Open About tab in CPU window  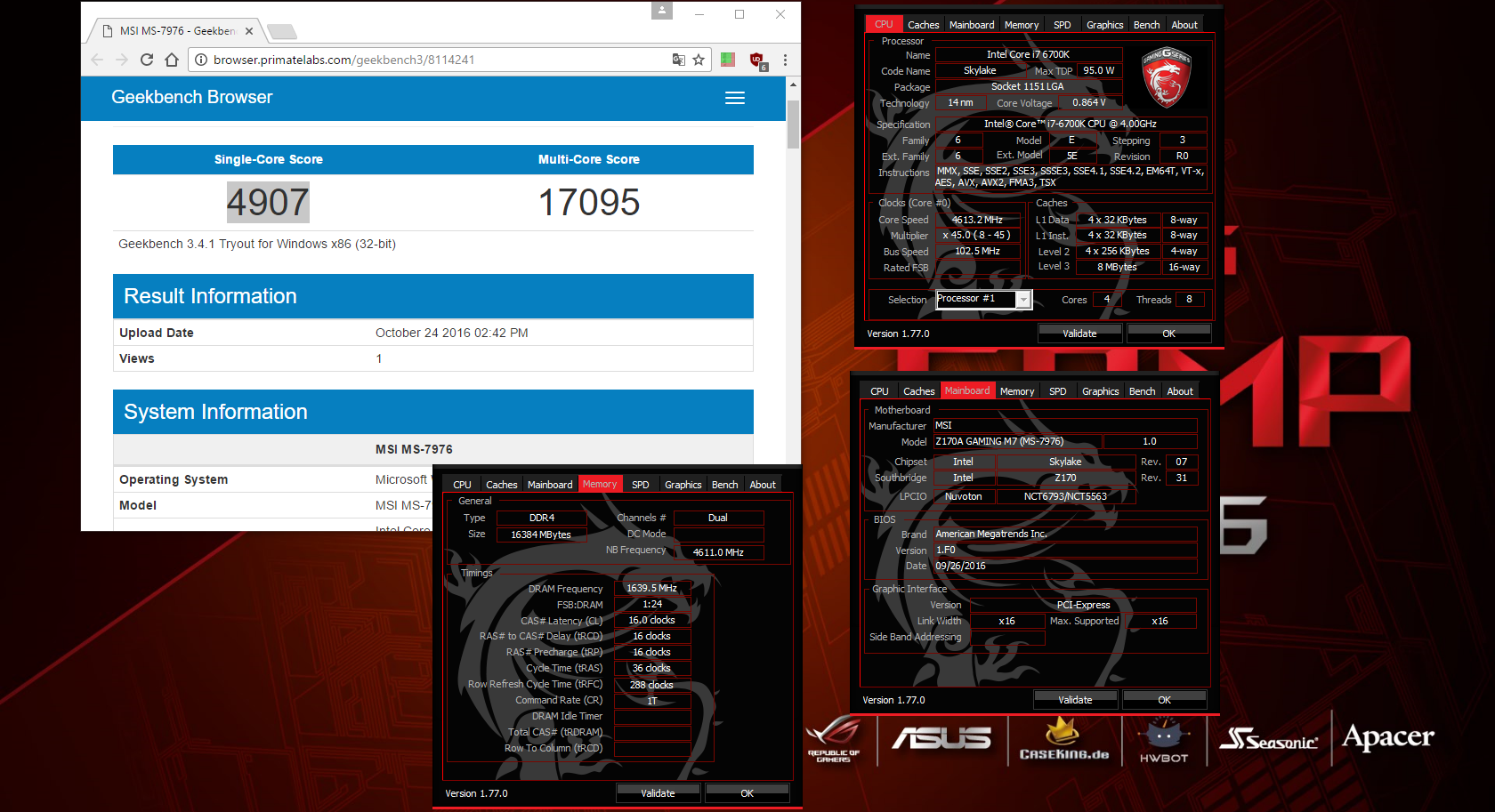[1184, 25]
